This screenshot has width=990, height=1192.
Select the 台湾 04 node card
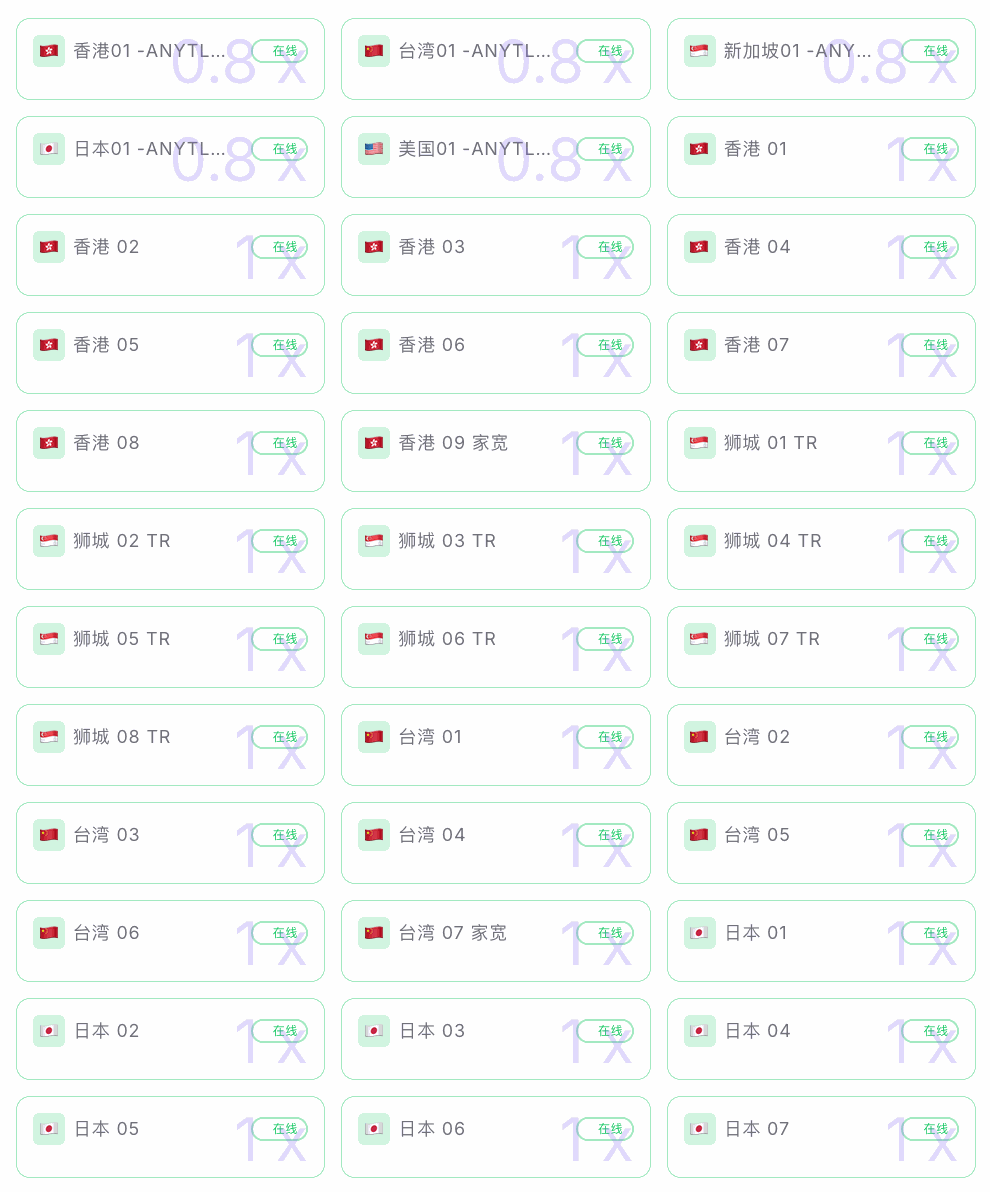point(496,842)
